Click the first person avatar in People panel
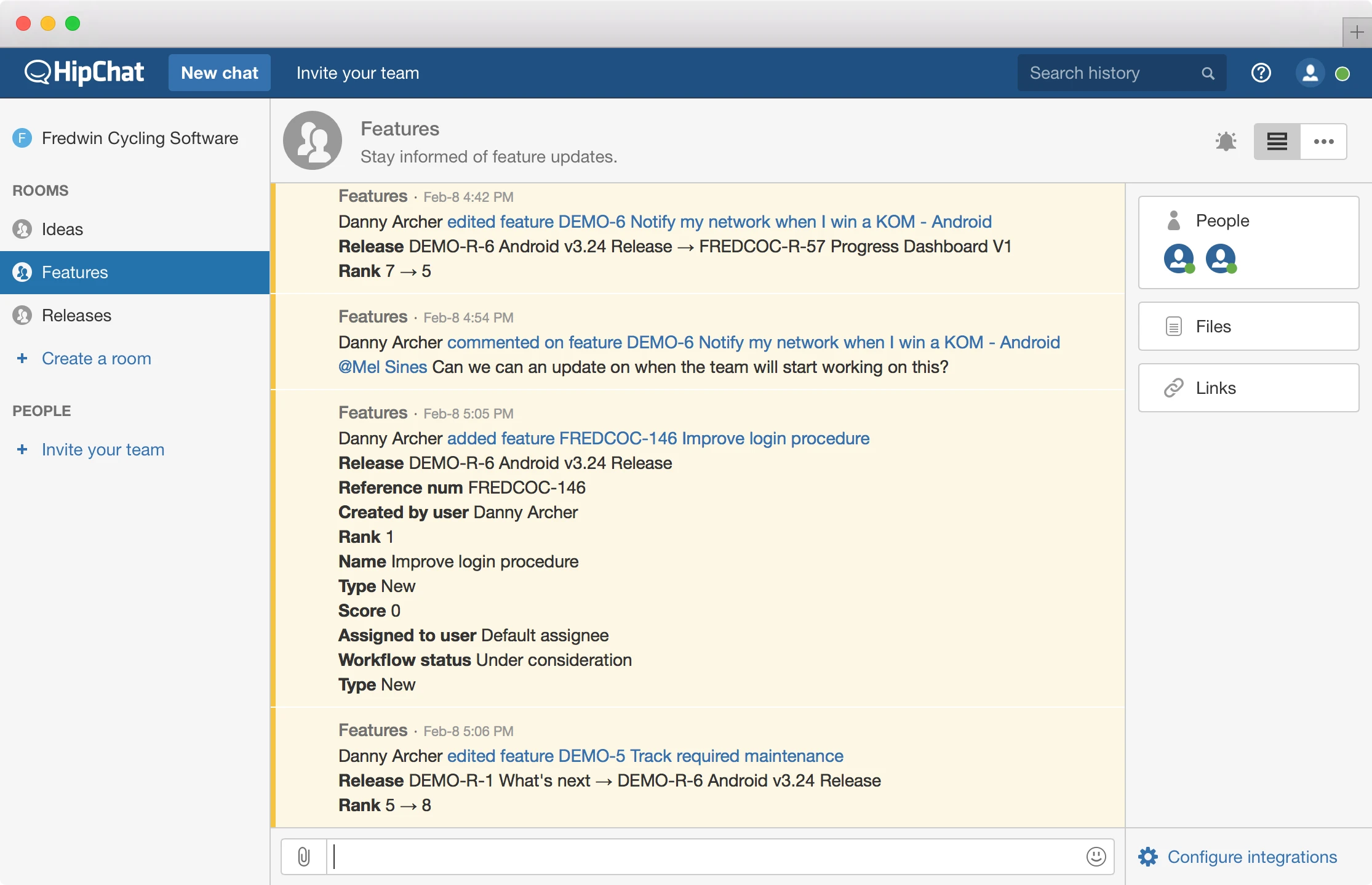The image size is (1372, 885). (1179, 258)
